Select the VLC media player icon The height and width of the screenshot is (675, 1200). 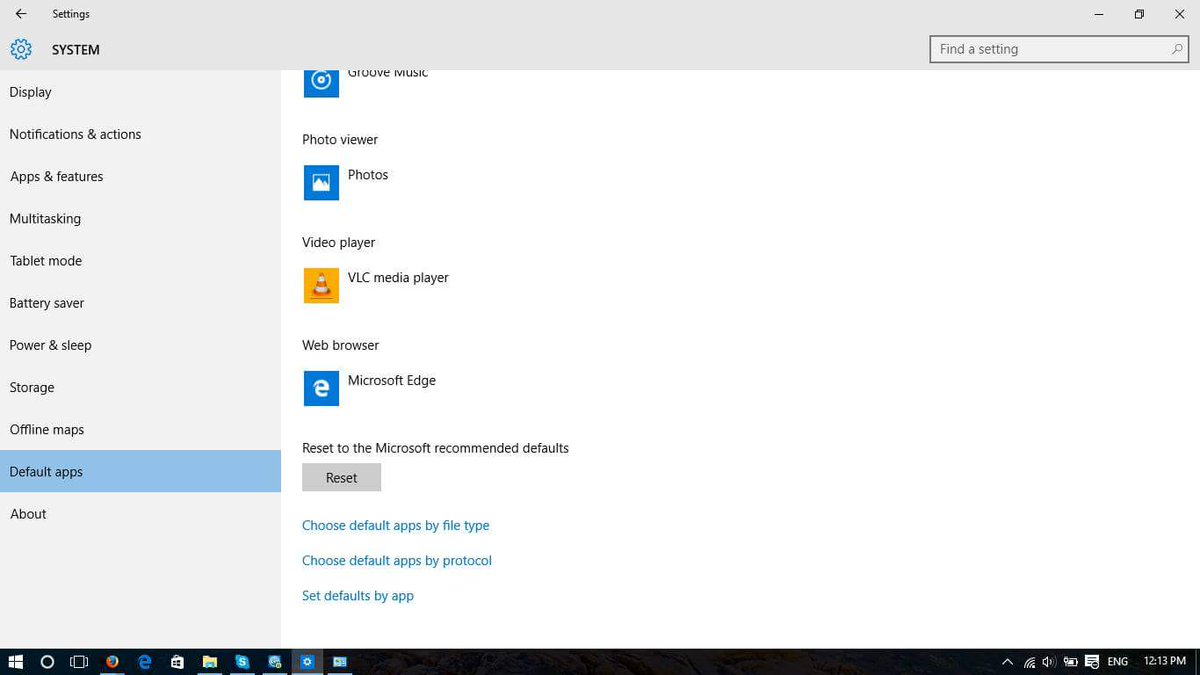(321, 285)
